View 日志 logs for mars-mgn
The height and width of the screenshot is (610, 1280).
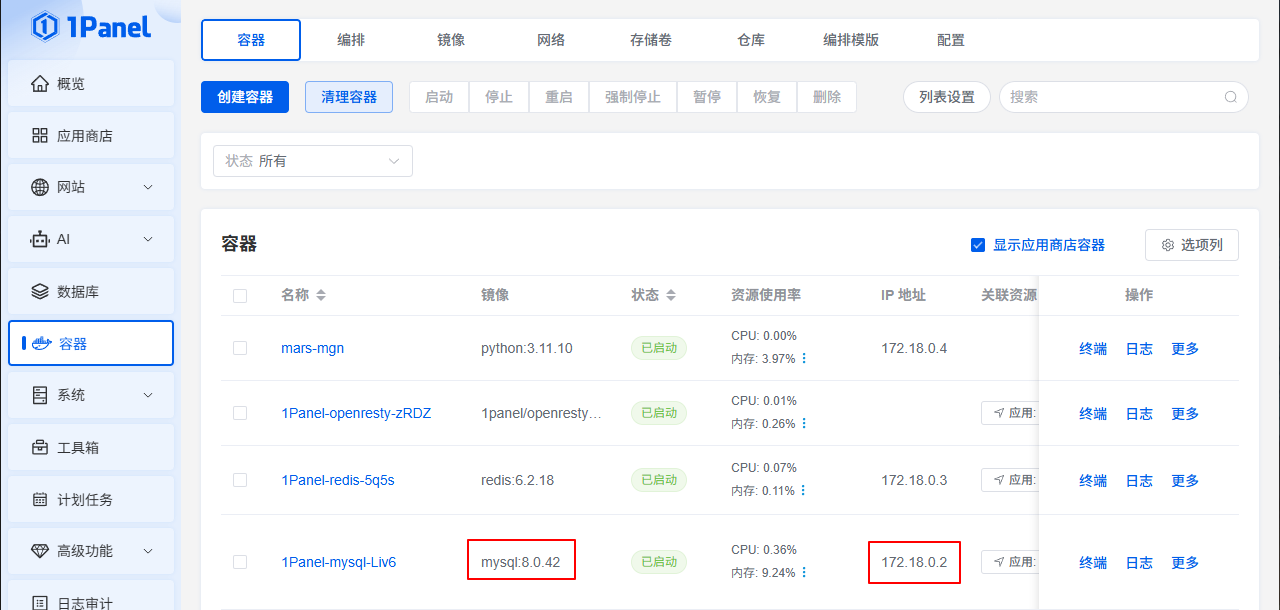click(1139, 348)
